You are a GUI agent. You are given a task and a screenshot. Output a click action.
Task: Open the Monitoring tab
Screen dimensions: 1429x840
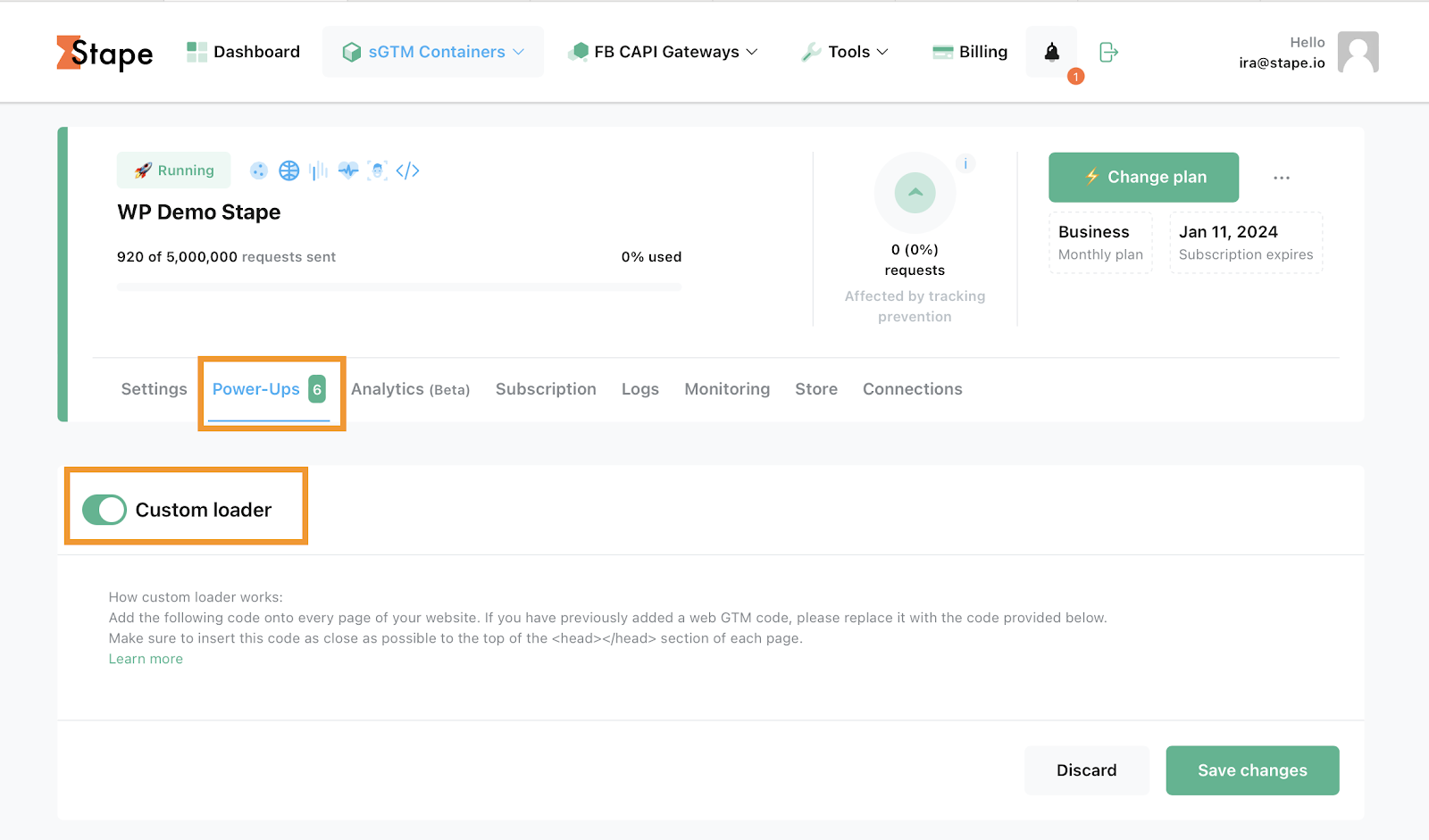726,389
